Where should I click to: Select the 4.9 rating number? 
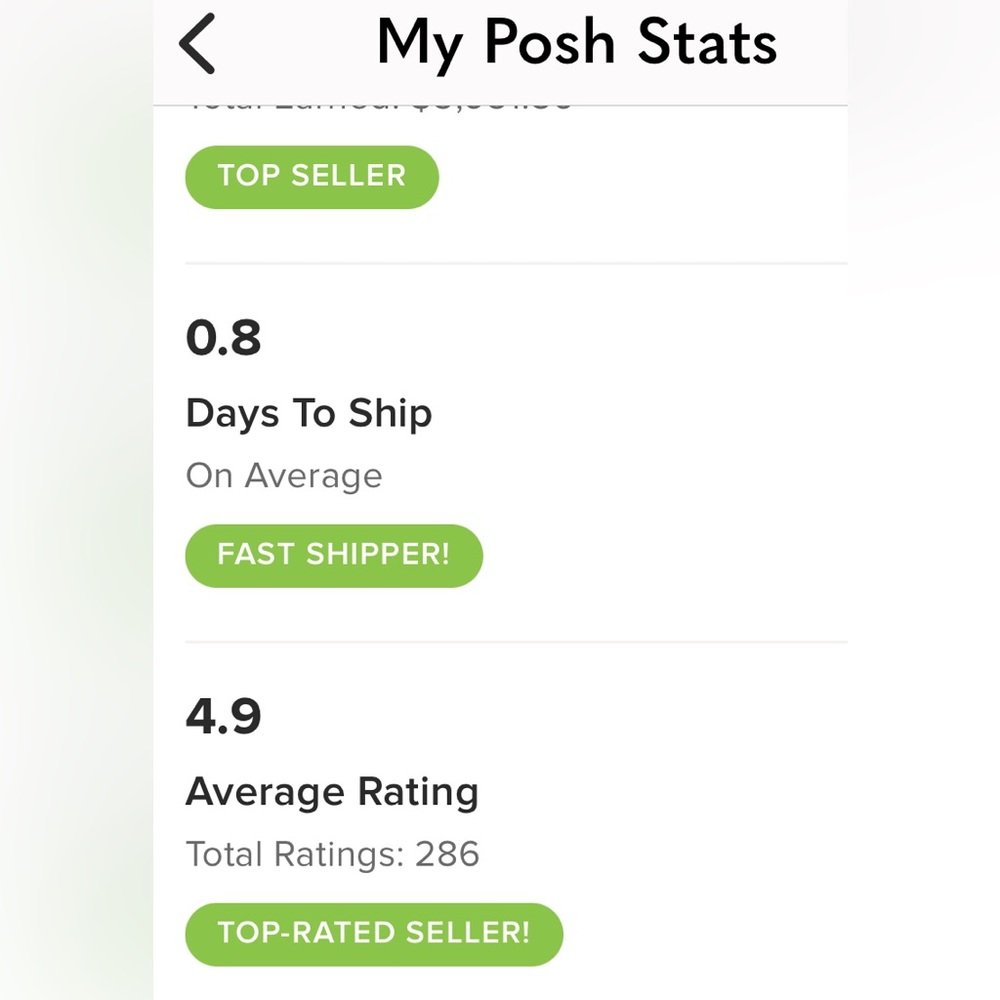[x=223, y=716]
